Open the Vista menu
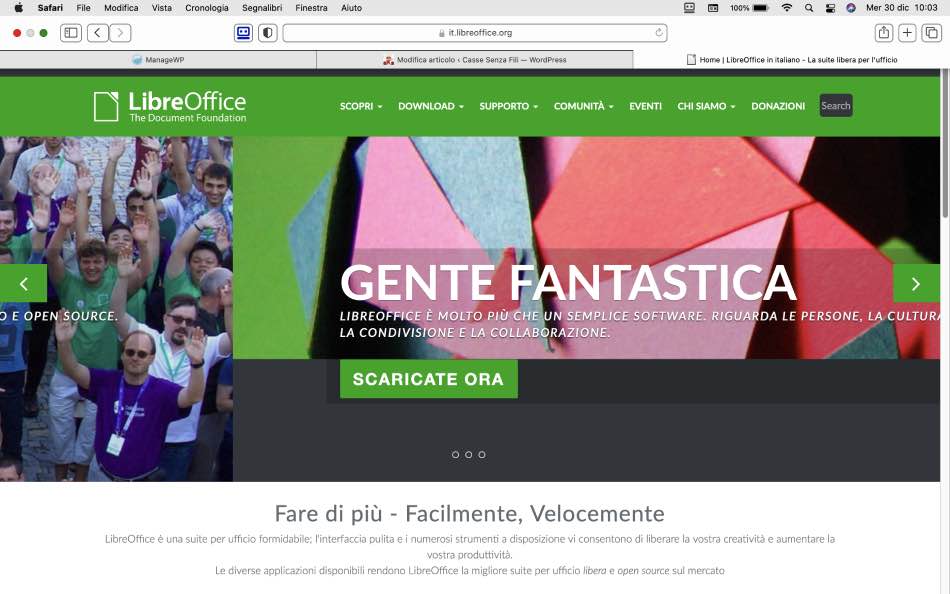The width and height of the screenshot is (950, 594). pyautogui.click(x=162, y=8)
